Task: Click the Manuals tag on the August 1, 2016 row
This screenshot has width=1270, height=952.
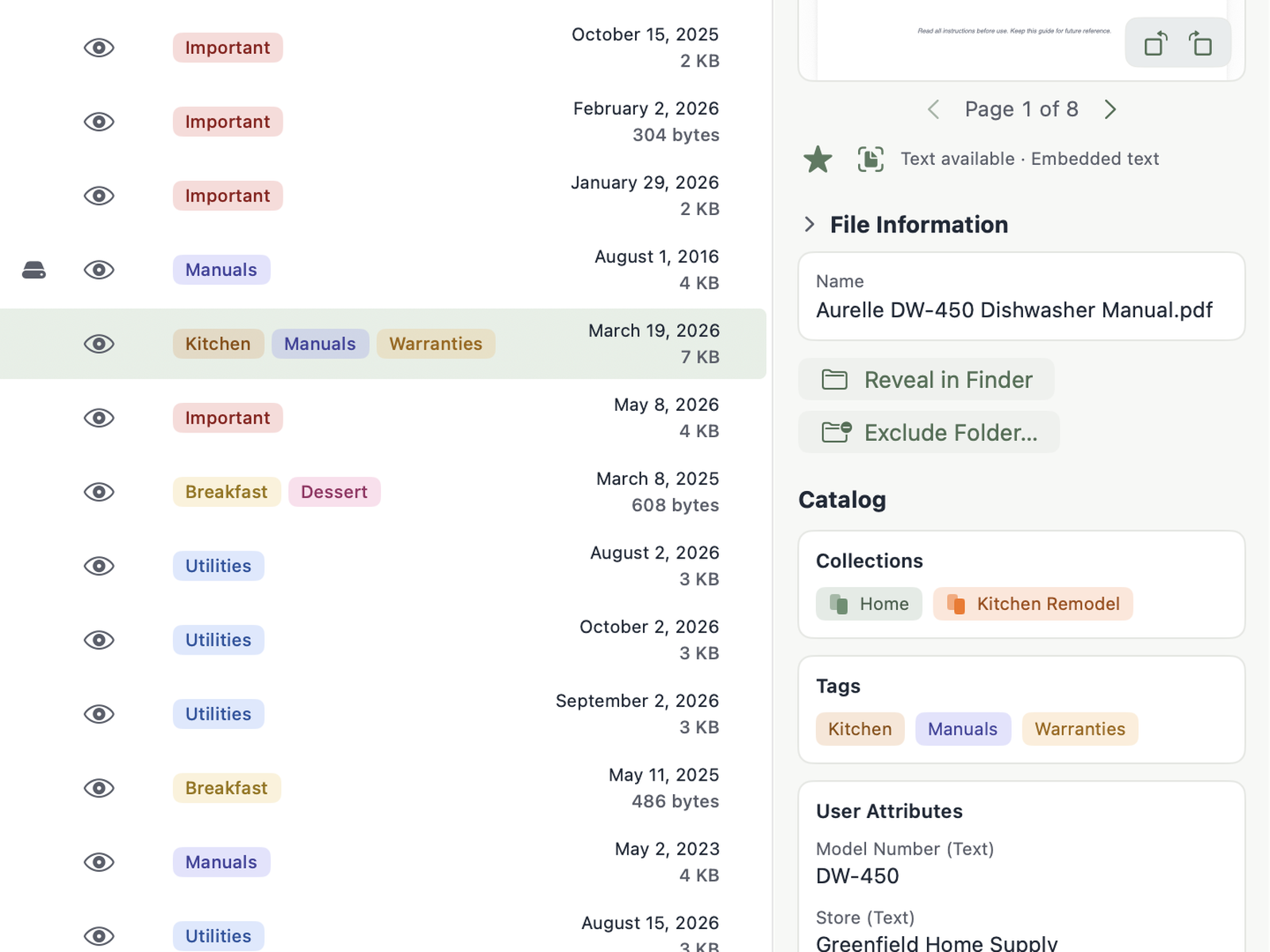Action: [x=221, y=270]
